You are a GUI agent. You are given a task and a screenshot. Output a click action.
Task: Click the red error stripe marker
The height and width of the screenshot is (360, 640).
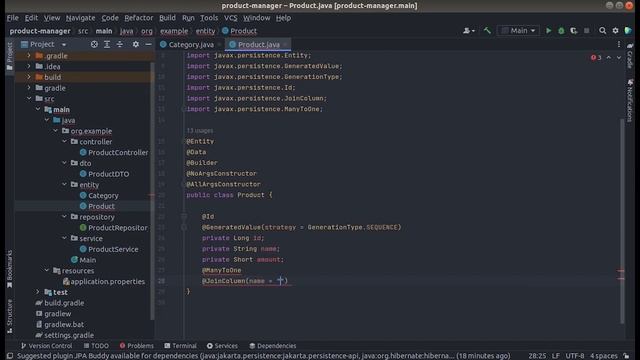(621, 271)
